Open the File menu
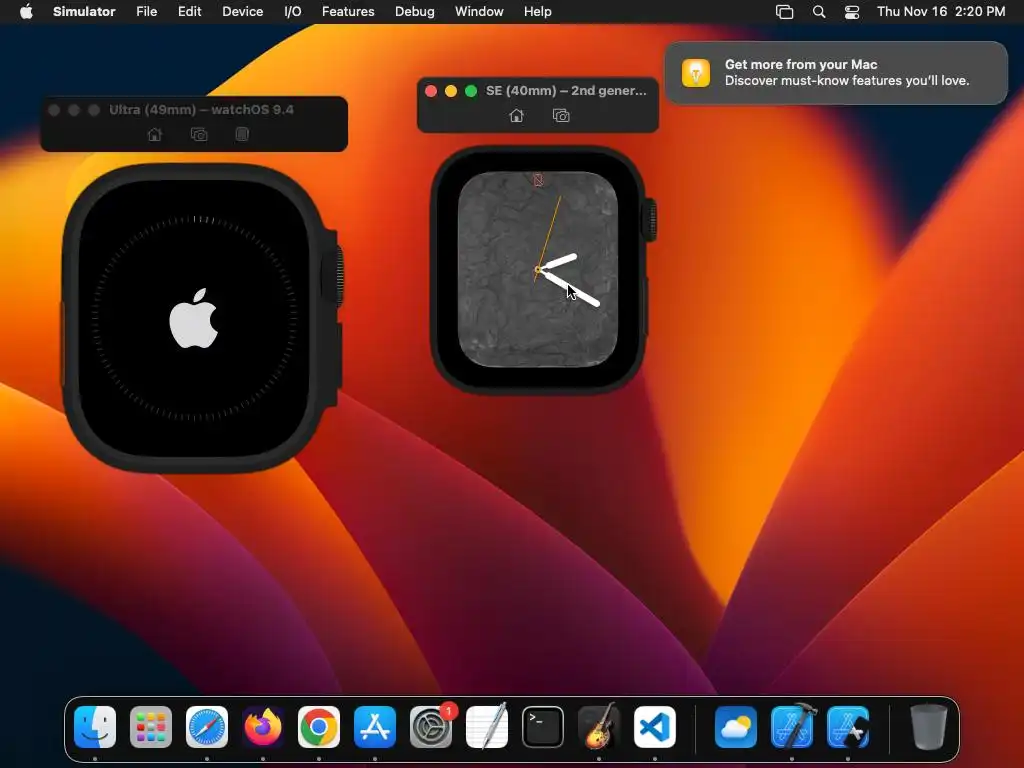This screenshot has height=768, width=1024. pos(146,11)
